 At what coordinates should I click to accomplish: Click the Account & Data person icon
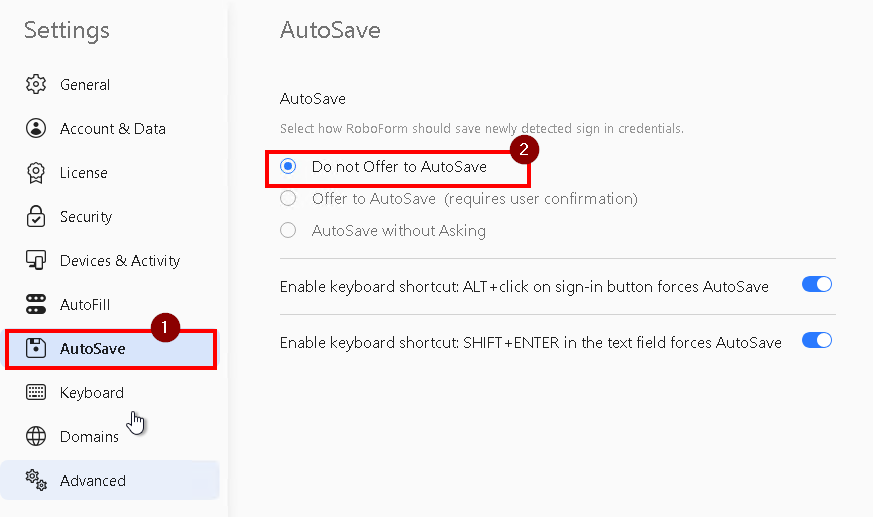[x=36, y=128]
